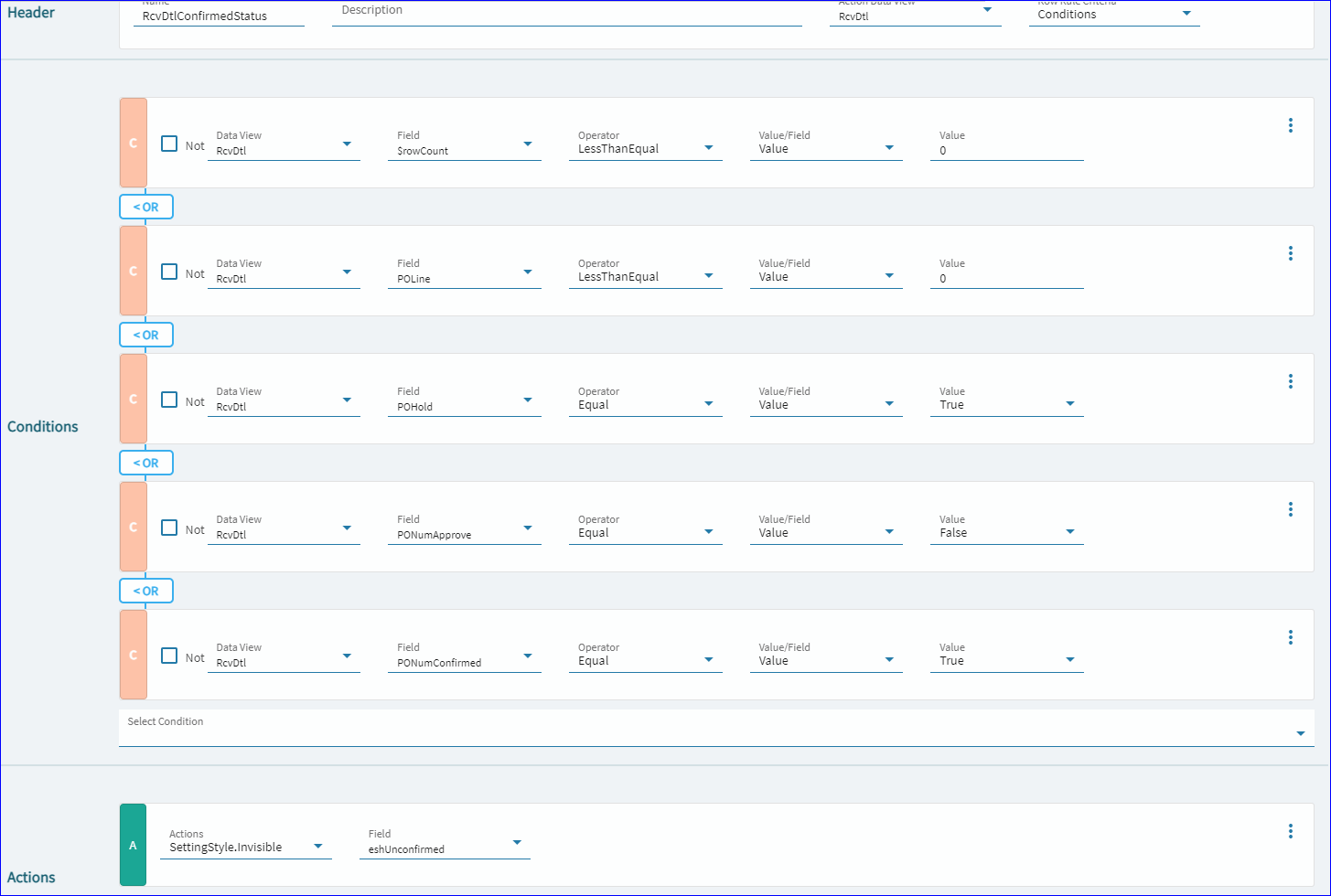1331x896 pixels.
Task: Open options menu for PONumApprove condition
Action: (x=1290, y=509)
